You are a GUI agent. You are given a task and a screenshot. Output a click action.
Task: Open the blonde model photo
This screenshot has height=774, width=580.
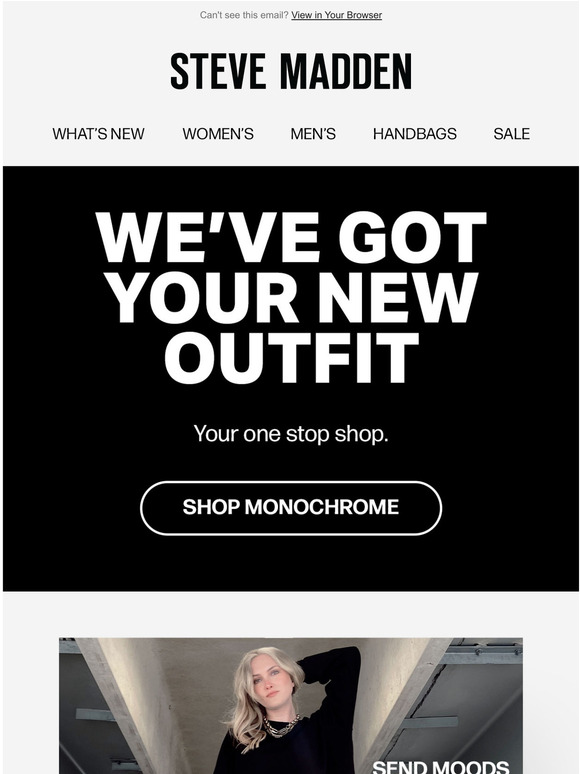click(x=291, y=706)
